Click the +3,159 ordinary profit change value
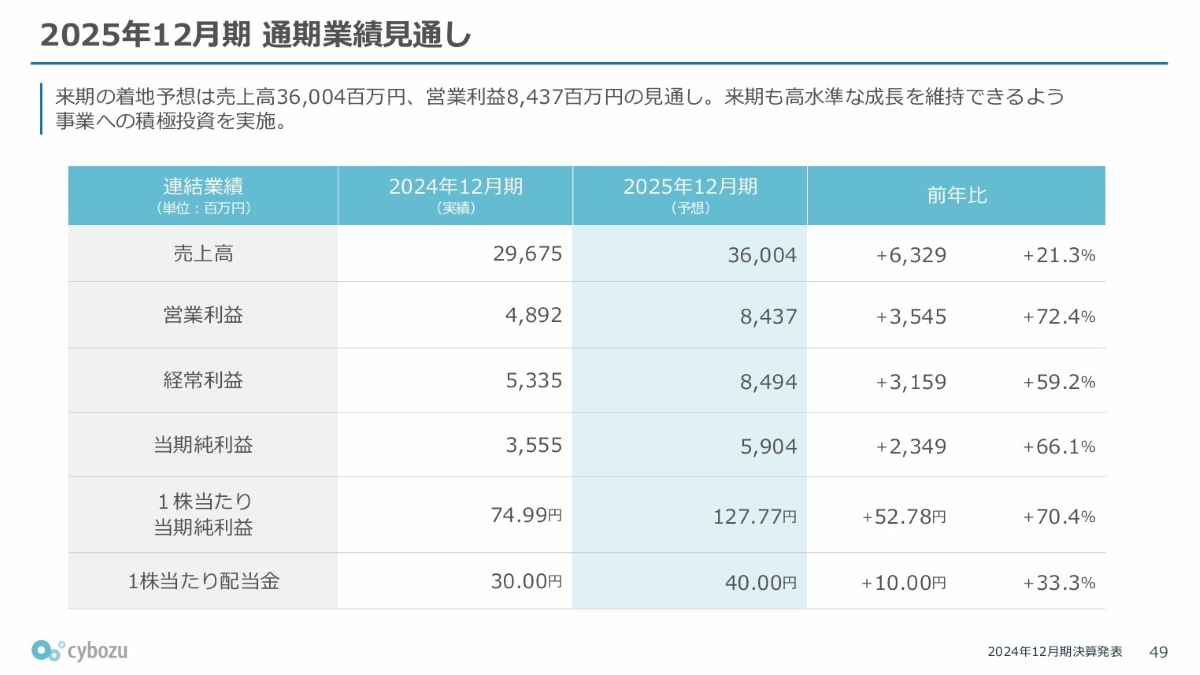The height and width of the screenshot is (675, 1200). pos(911,382)
